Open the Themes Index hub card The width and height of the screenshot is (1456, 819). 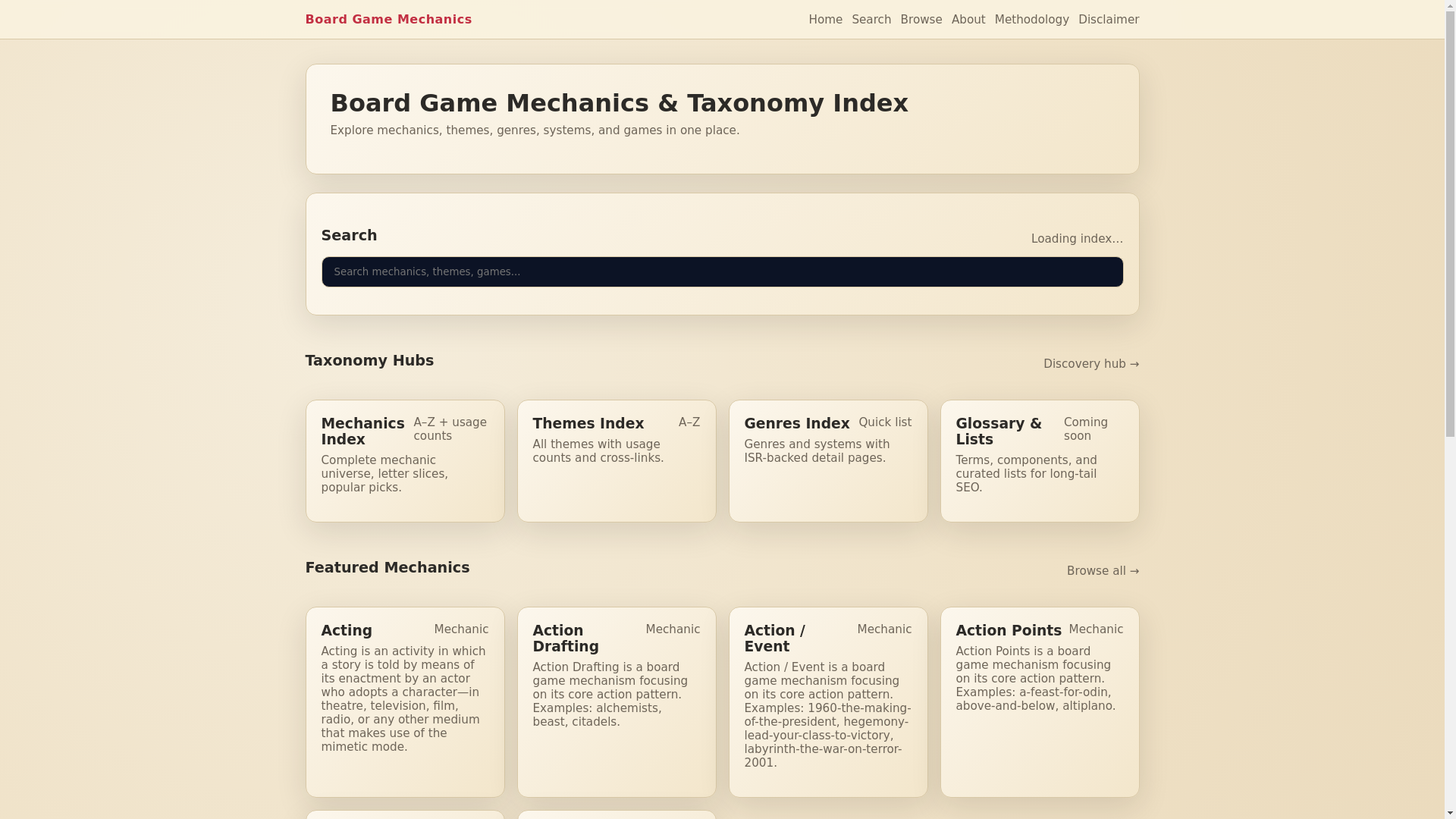617,461
